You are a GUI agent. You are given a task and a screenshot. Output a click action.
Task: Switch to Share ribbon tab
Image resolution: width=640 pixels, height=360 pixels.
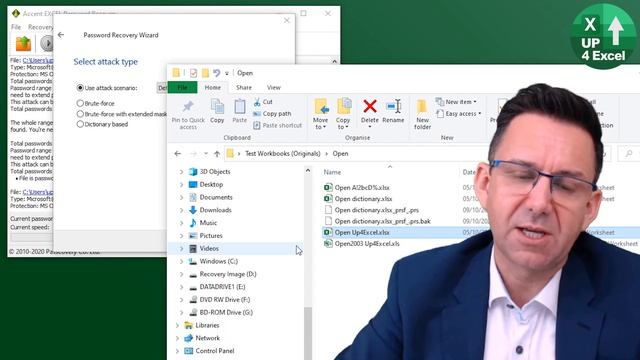[x=244, y=87]
